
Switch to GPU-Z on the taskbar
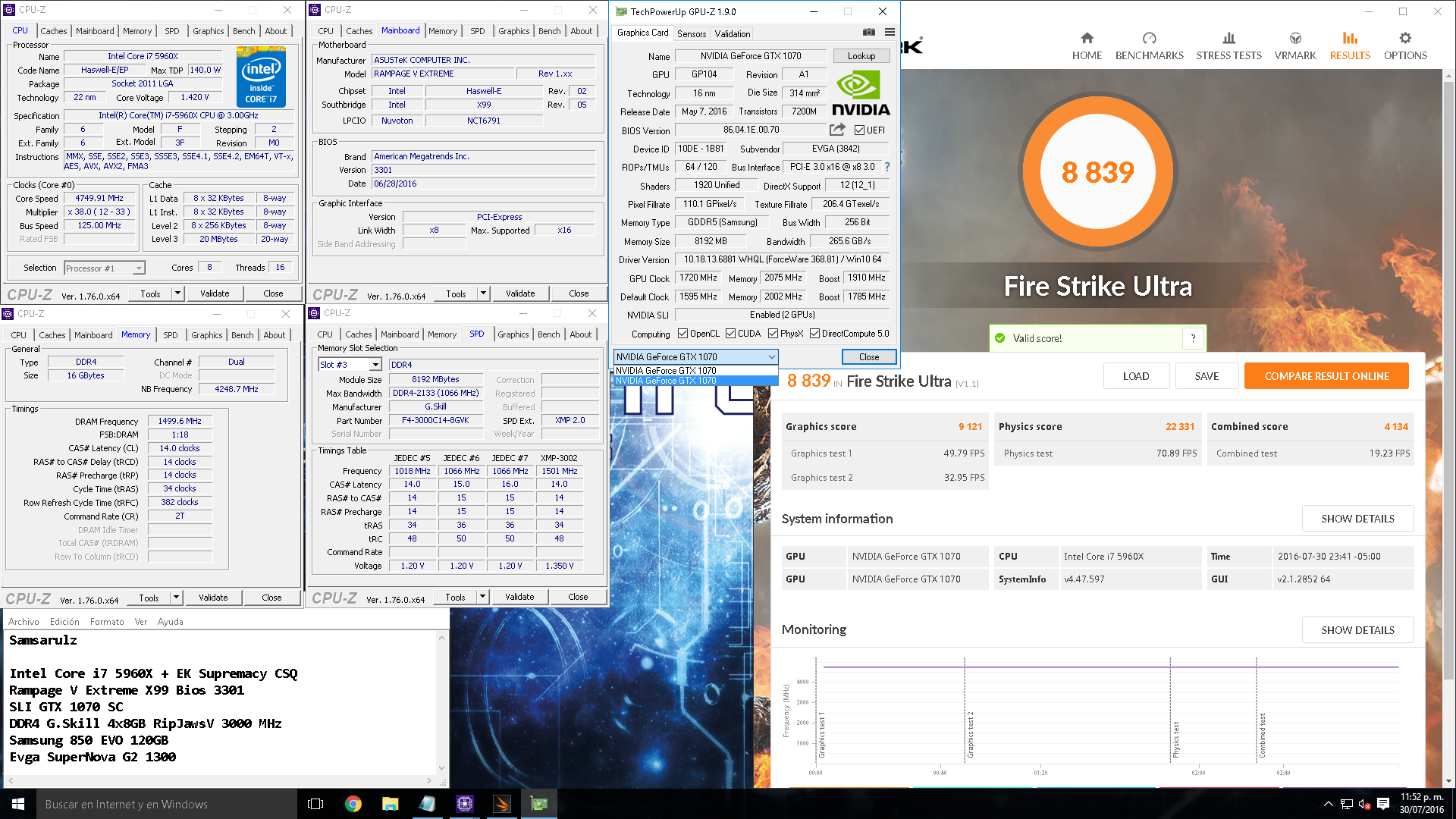coord(538,804)
